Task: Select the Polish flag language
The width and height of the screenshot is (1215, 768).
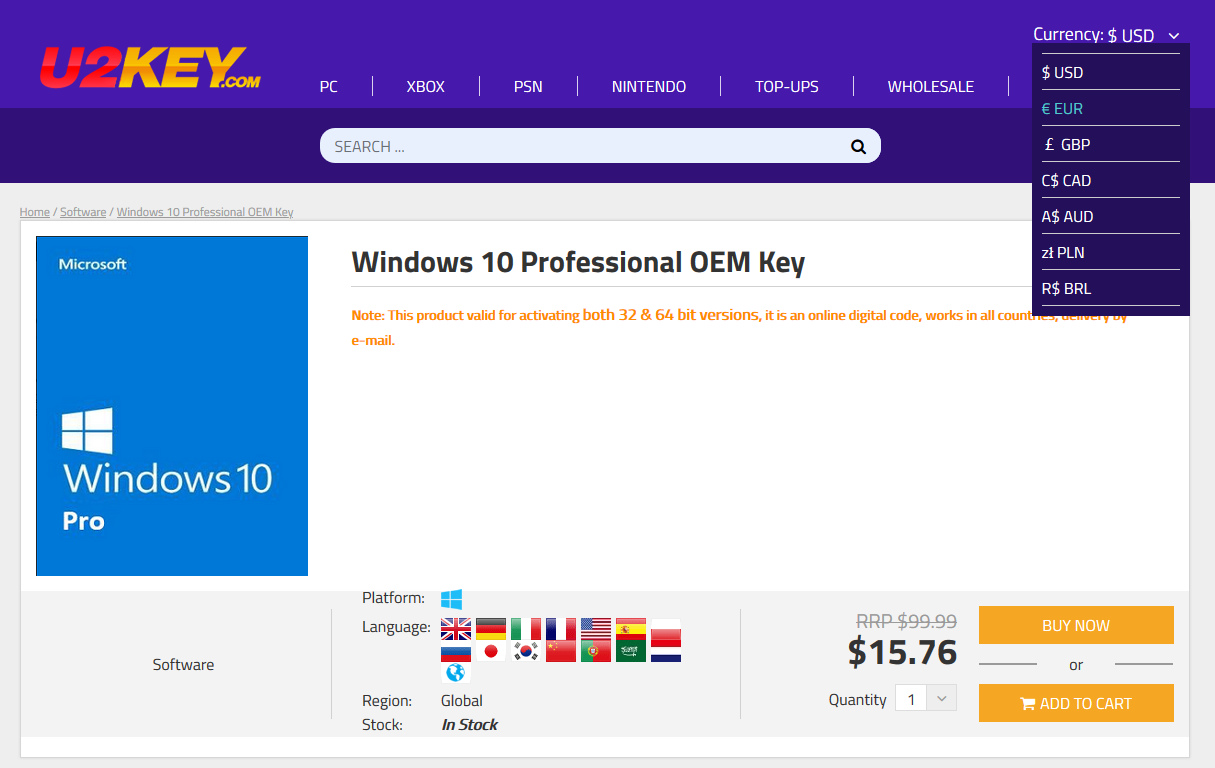Action: point(666,629)
